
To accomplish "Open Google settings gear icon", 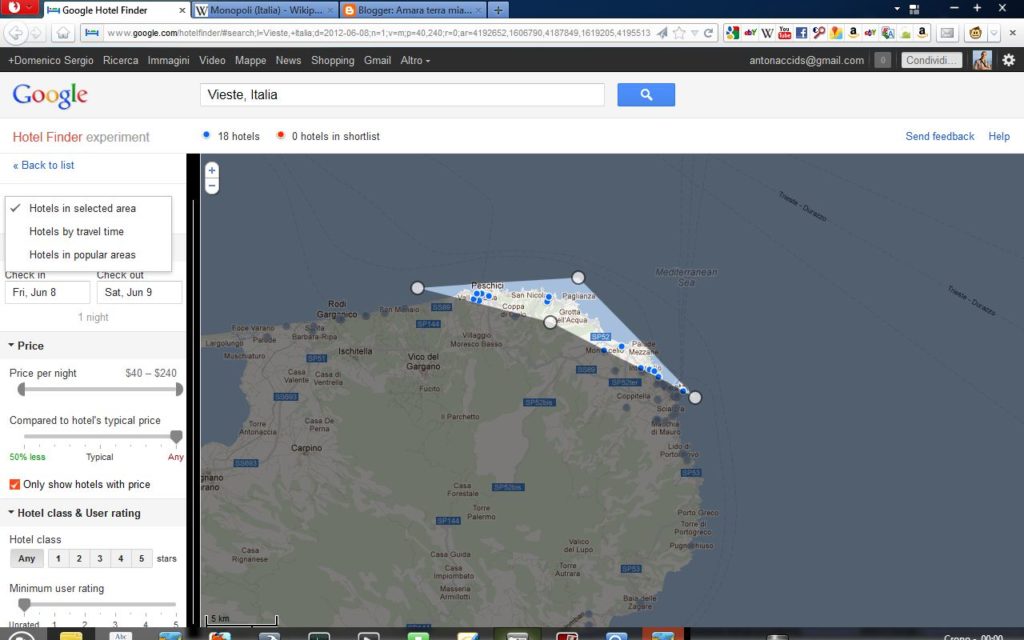I will pyautogui.click(x=1008, y=60).
